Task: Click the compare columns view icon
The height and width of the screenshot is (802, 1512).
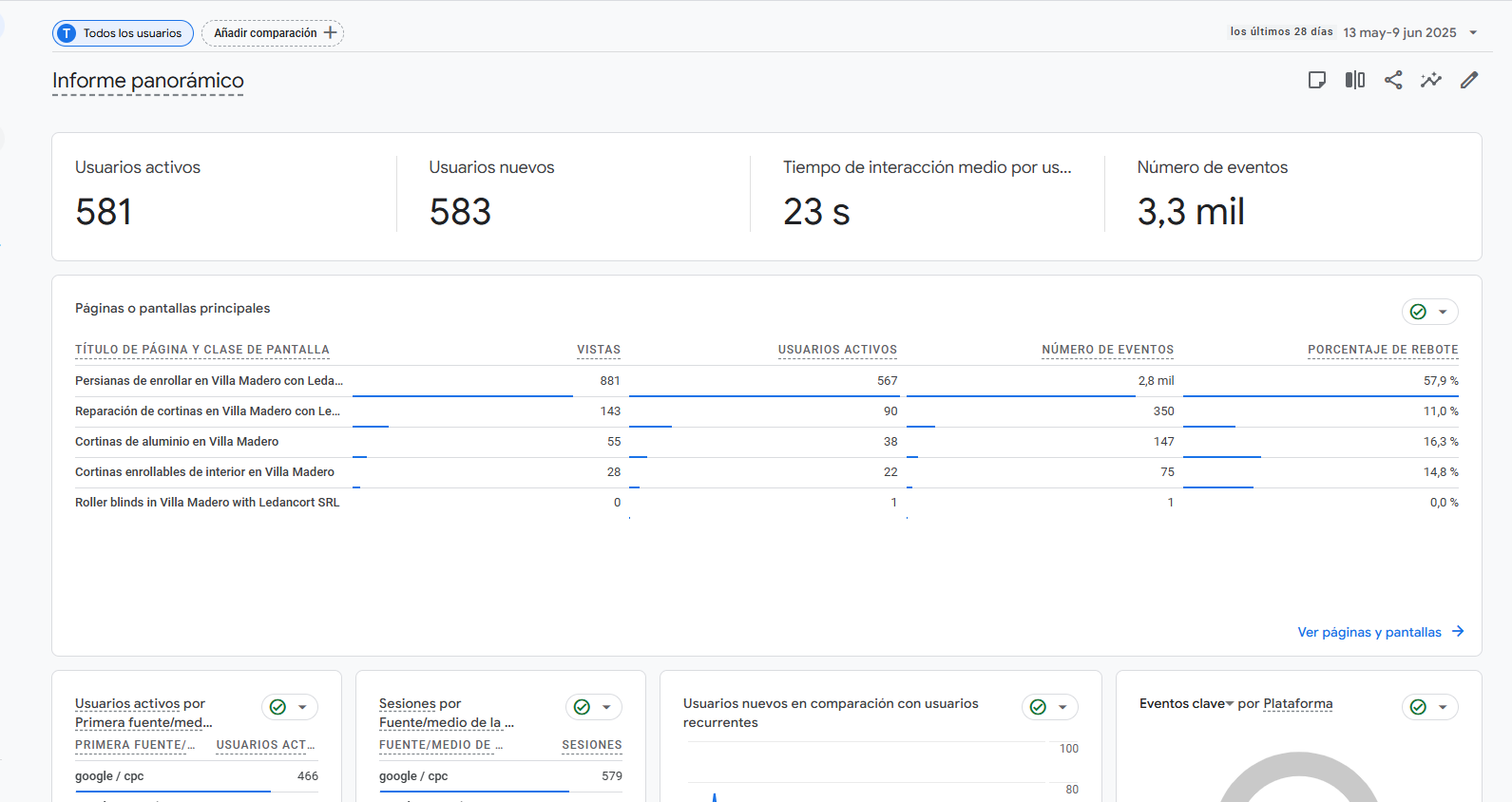Action: coord(1355,80)
